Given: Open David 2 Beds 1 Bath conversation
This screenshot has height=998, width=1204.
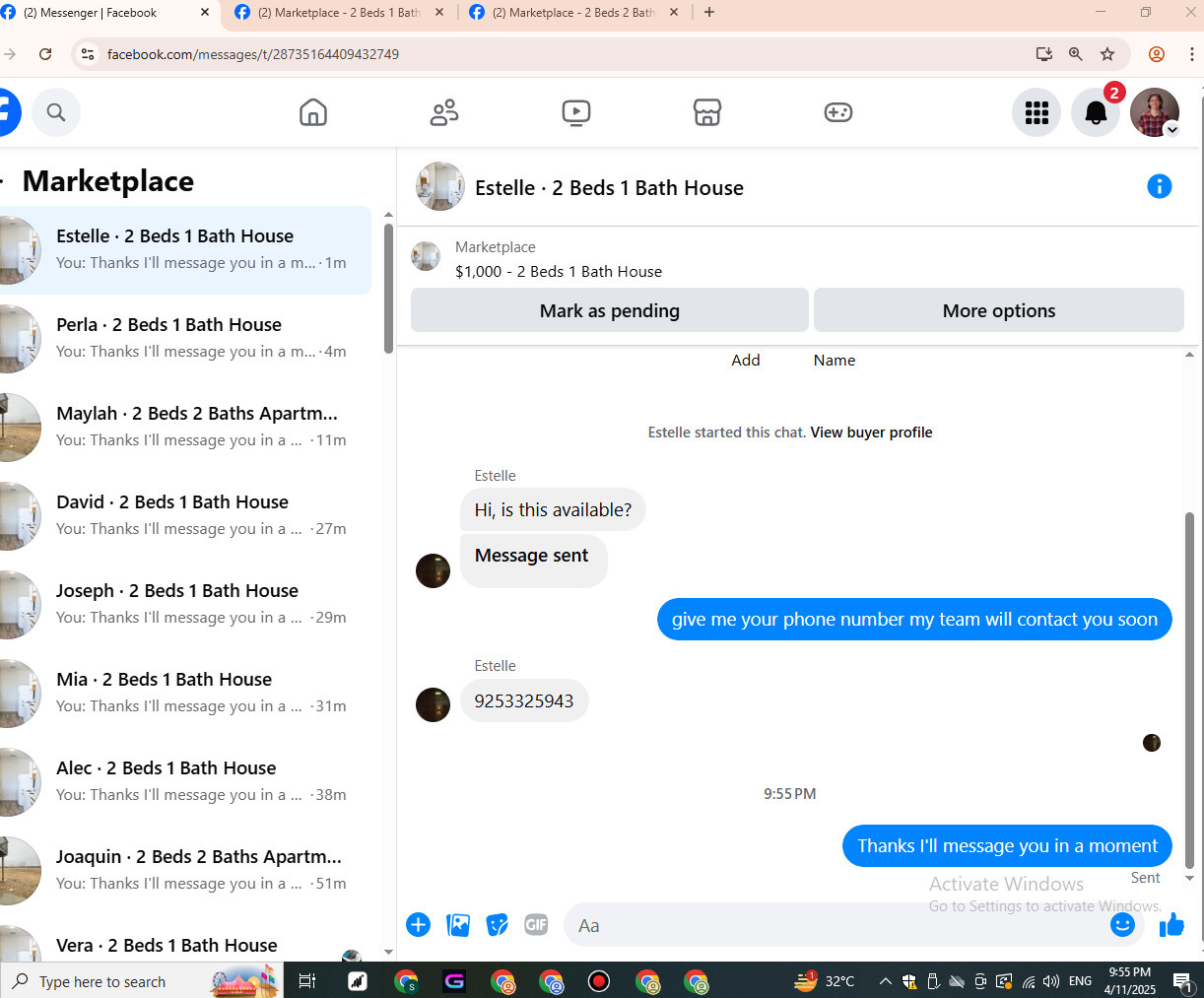Looking at the screenshot, I should pos(185,515).
